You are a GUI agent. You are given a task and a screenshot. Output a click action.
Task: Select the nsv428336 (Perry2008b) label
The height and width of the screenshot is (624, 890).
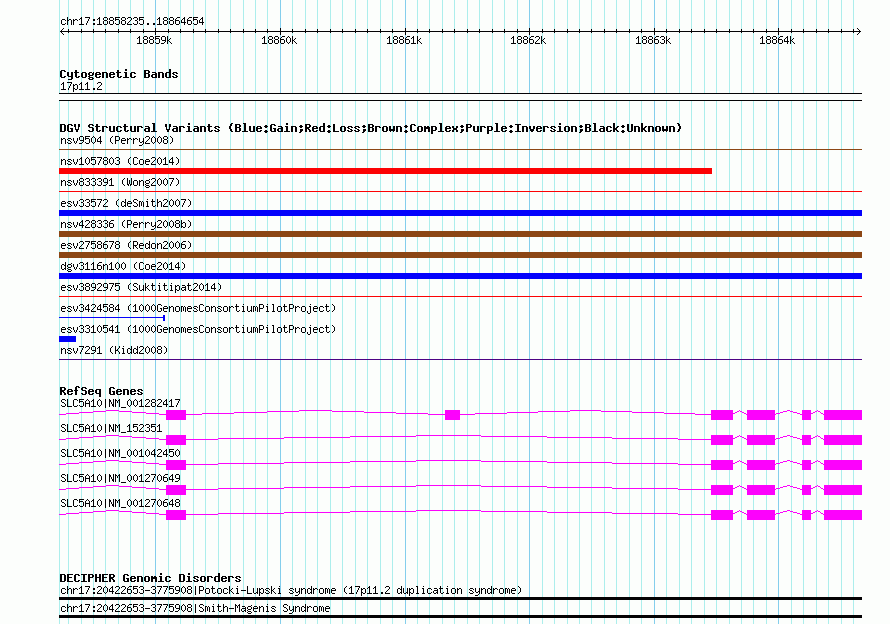(126, 224)
